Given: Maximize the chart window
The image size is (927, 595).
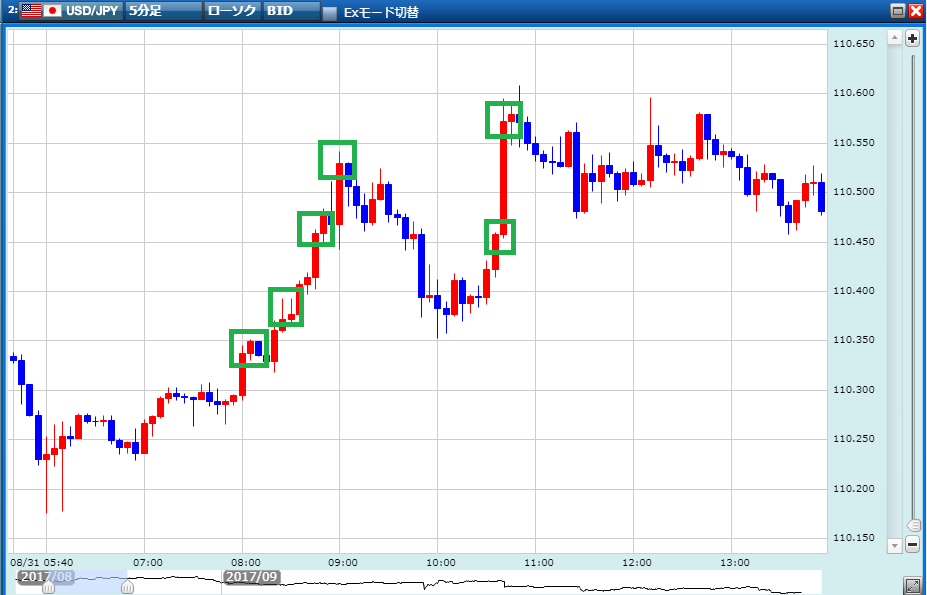Looking at the screenshot, I should tap(898, 11).
